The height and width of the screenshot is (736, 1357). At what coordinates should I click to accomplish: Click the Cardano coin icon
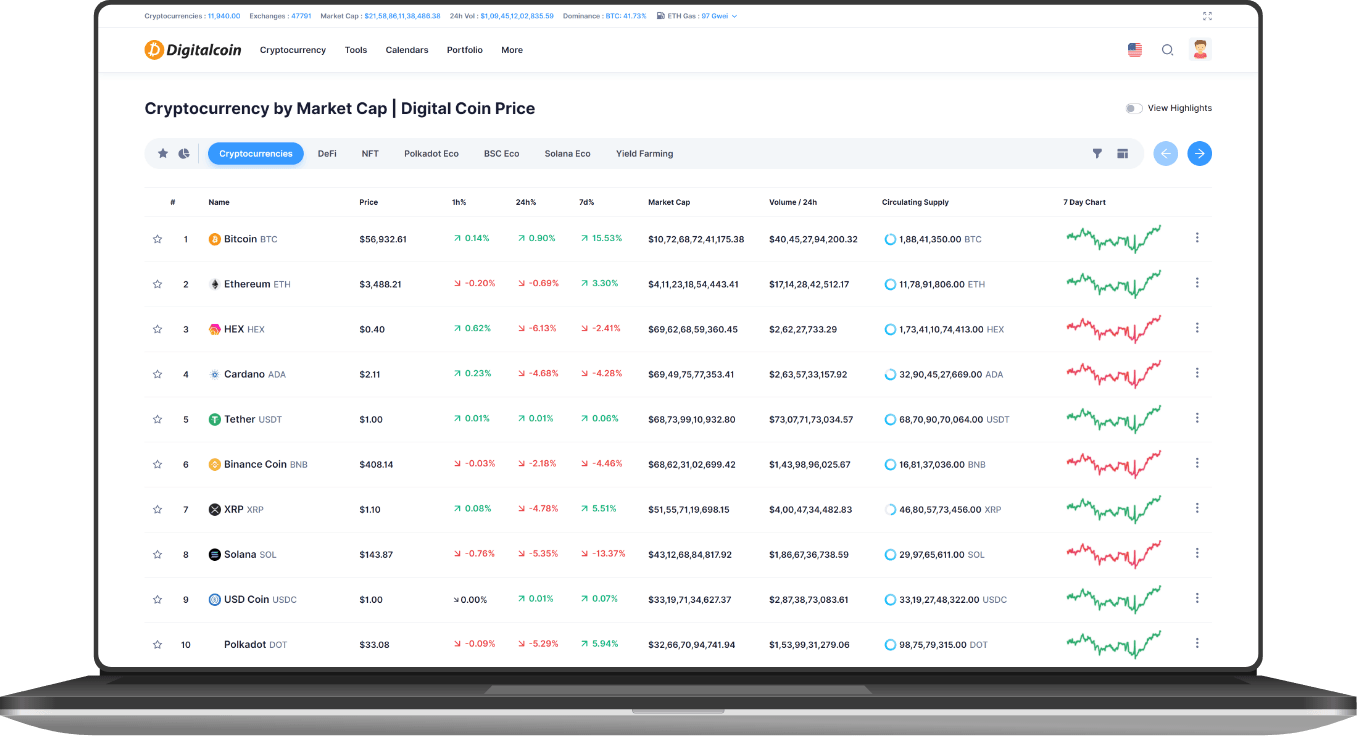point(214,374)
